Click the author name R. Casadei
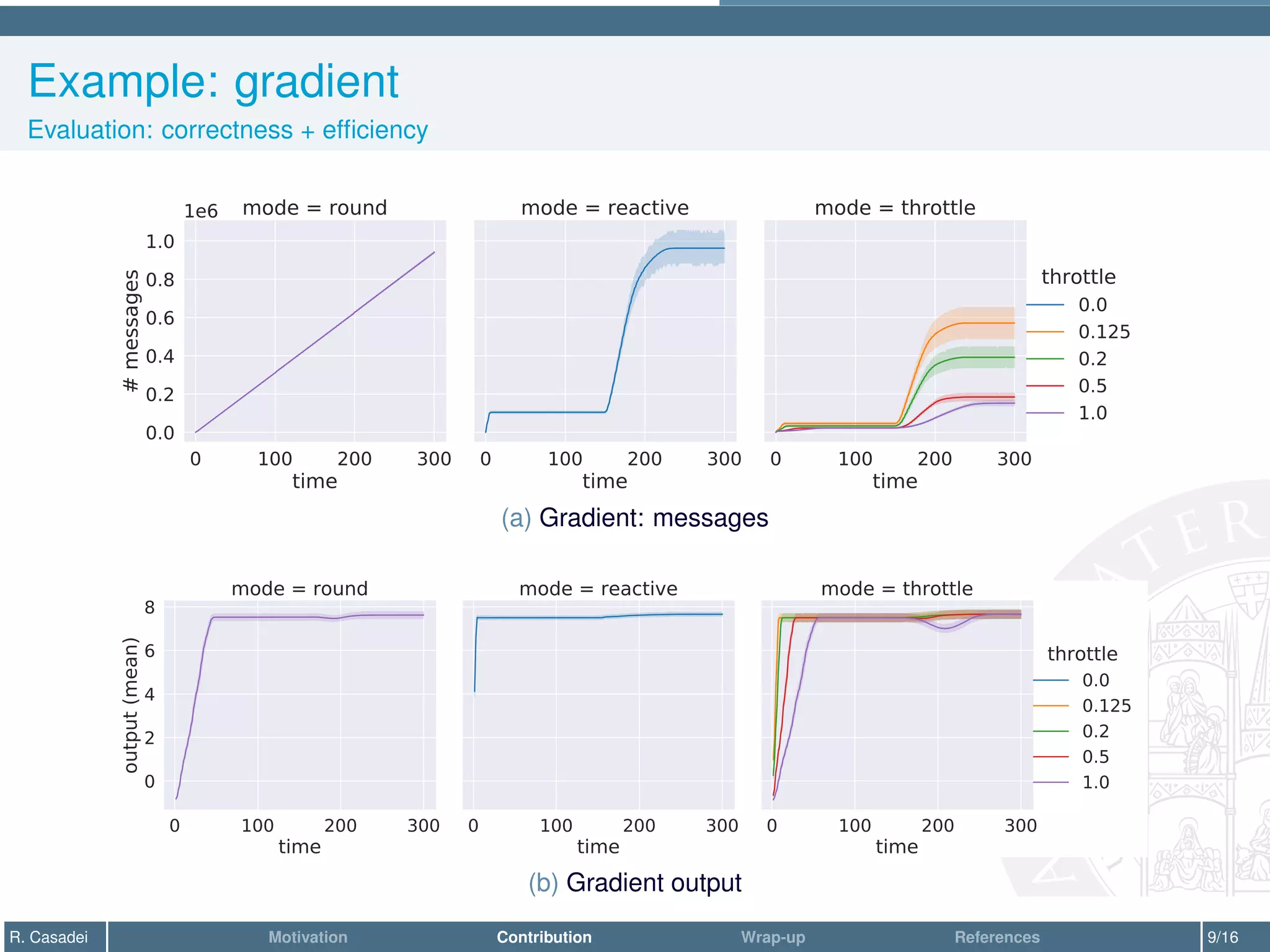 (x=49, y=937)
